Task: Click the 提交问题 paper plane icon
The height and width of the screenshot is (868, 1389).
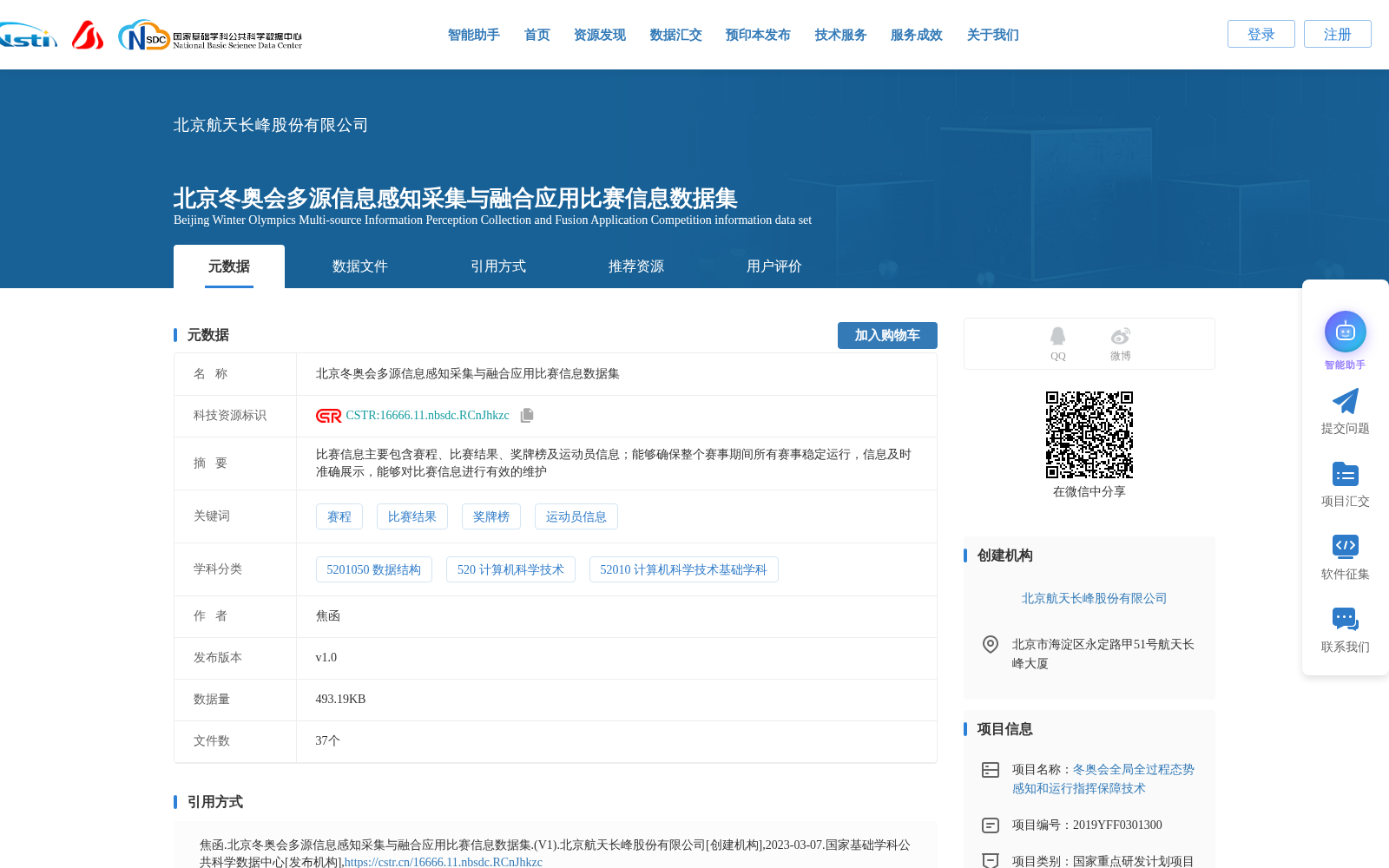Action: pos(1346,401)
